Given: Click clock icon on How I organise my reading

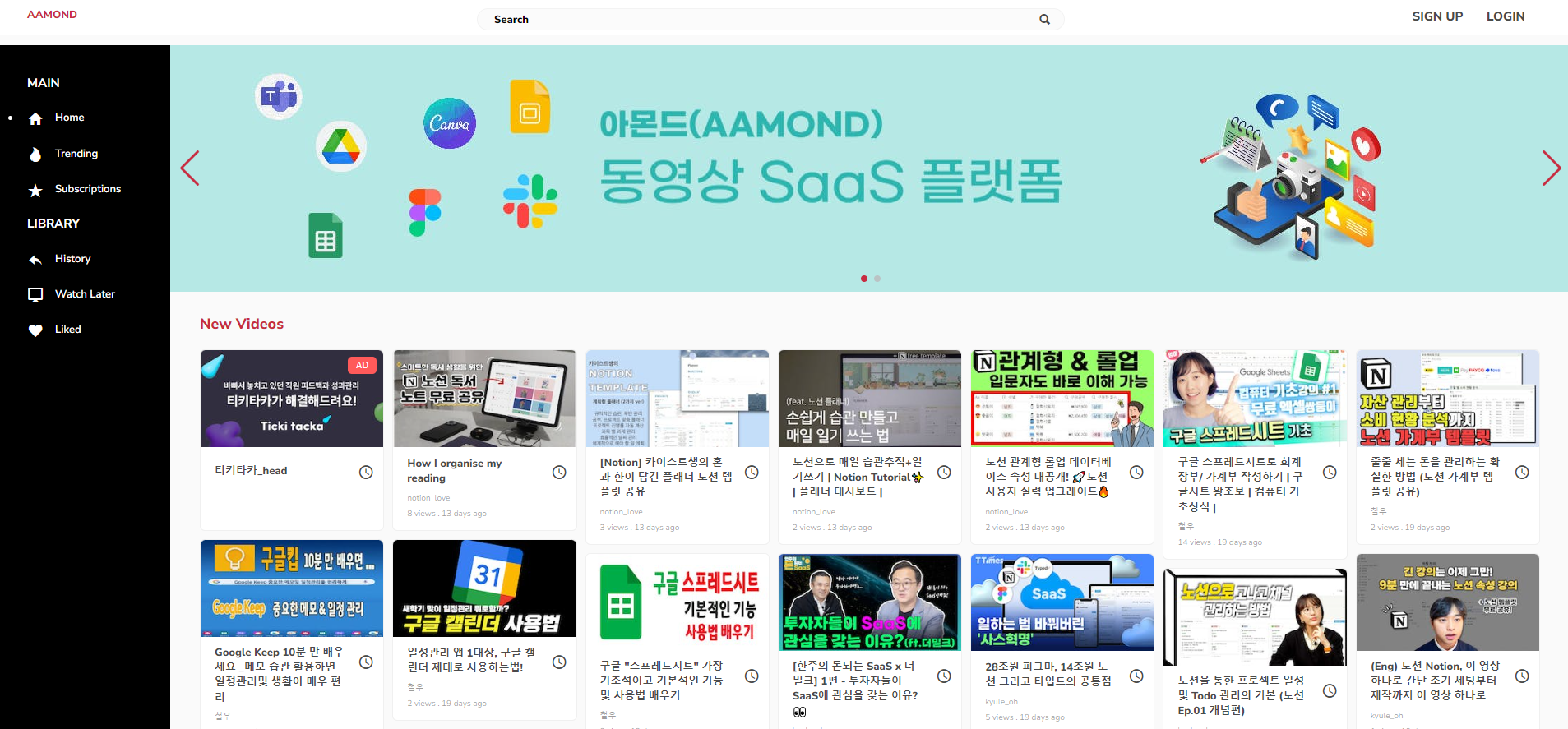Looking at the screenshot, I should (x=559, y=472).
